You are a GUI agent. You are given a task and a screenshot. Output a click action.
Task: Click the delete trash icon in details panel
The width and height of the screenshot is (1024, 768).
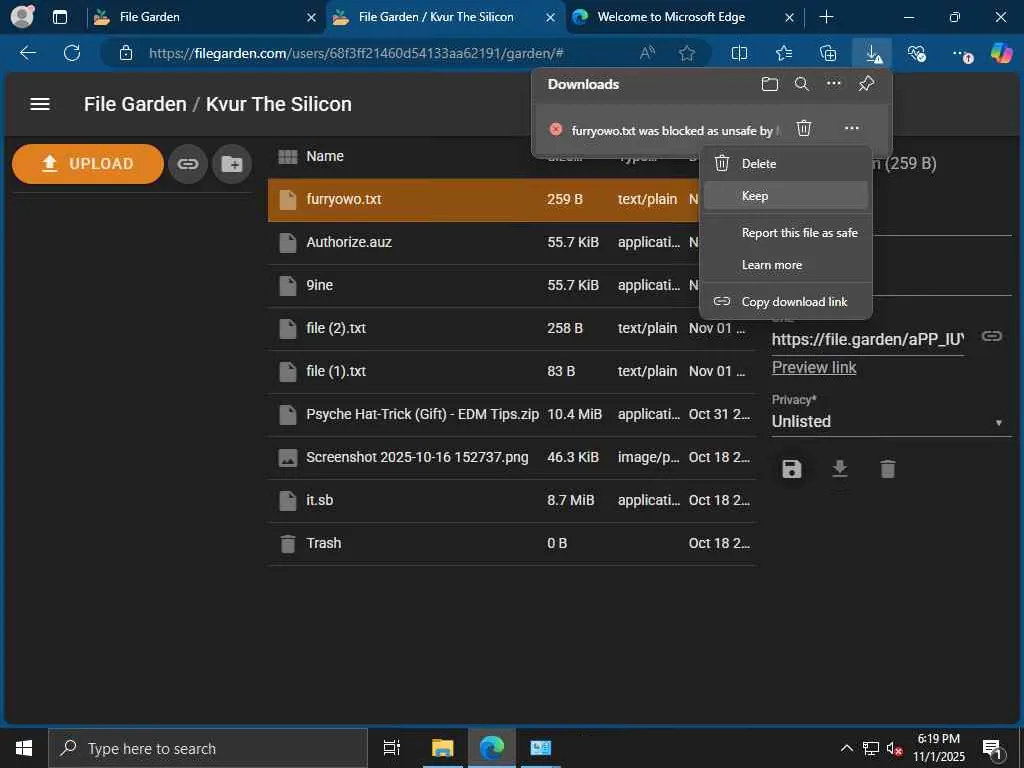pyautogui.click(x=888, y=468)
